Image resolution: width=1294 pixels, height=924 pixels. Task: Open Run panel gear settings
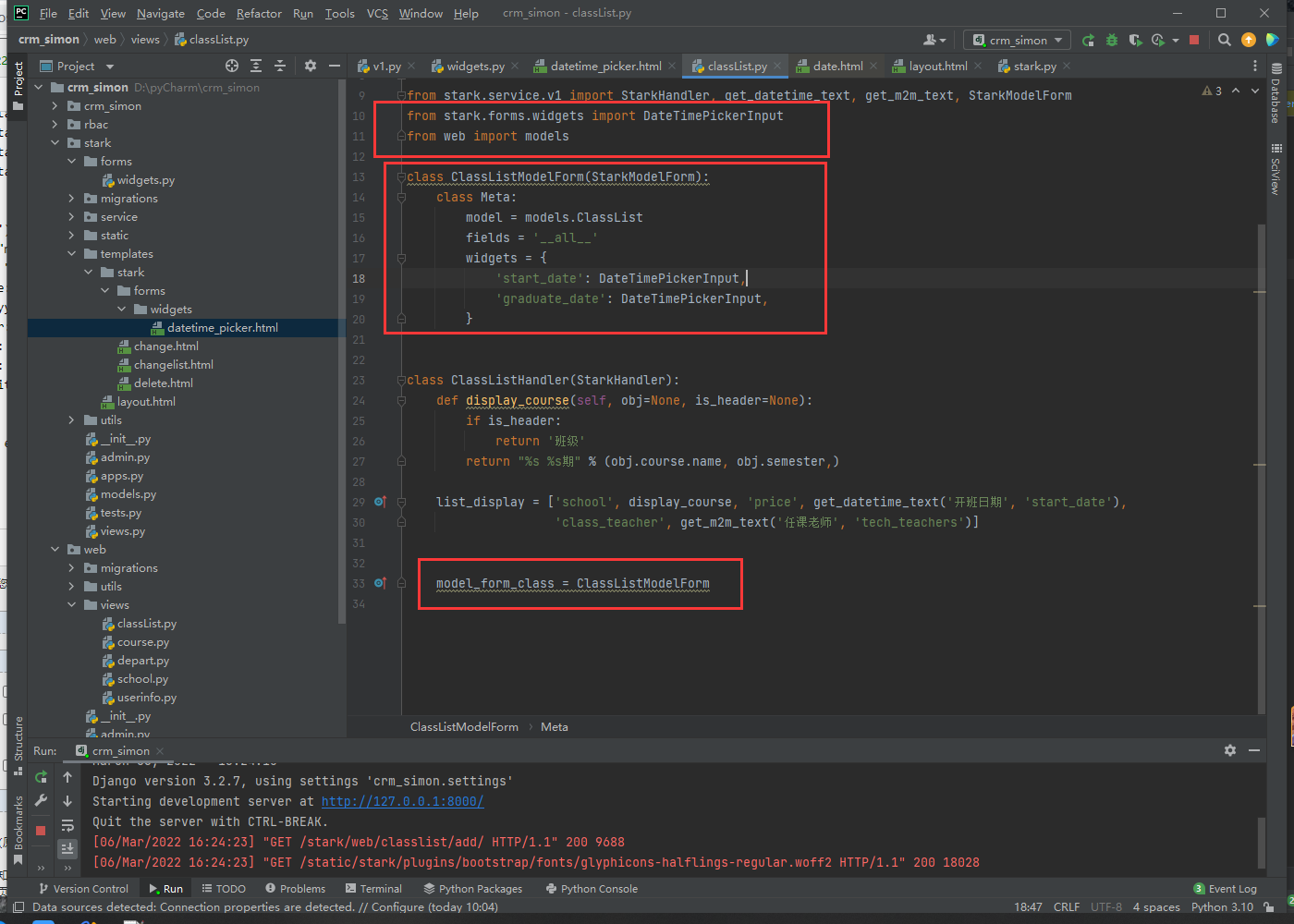click(x=1230, y=750)
